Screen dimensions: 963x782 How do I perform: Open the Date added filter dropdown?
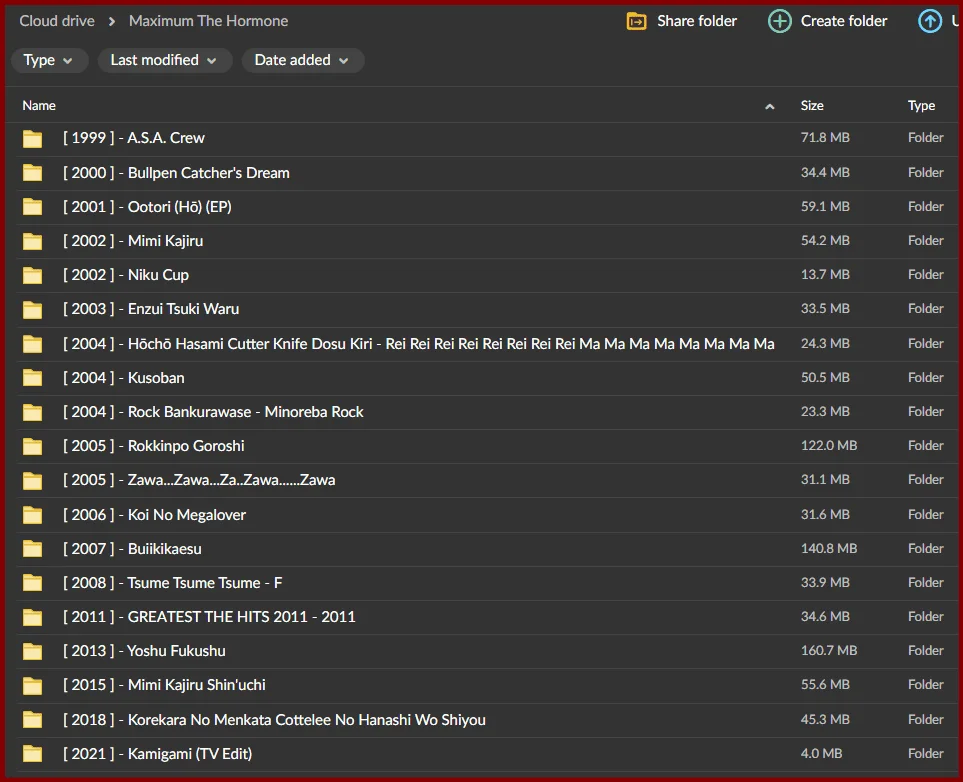[303, 60]
